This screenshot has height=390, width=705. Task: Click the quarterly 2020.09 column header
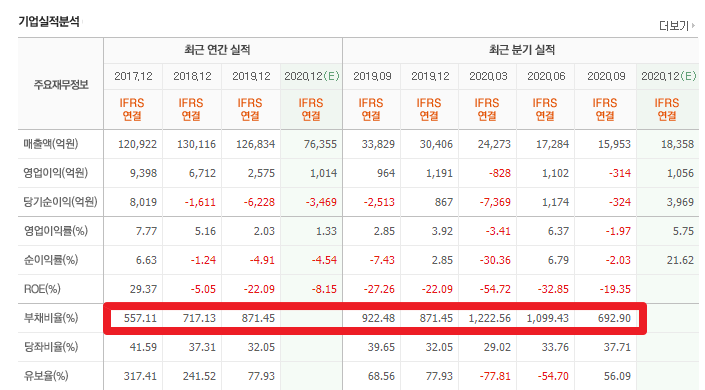coord(606,76)
